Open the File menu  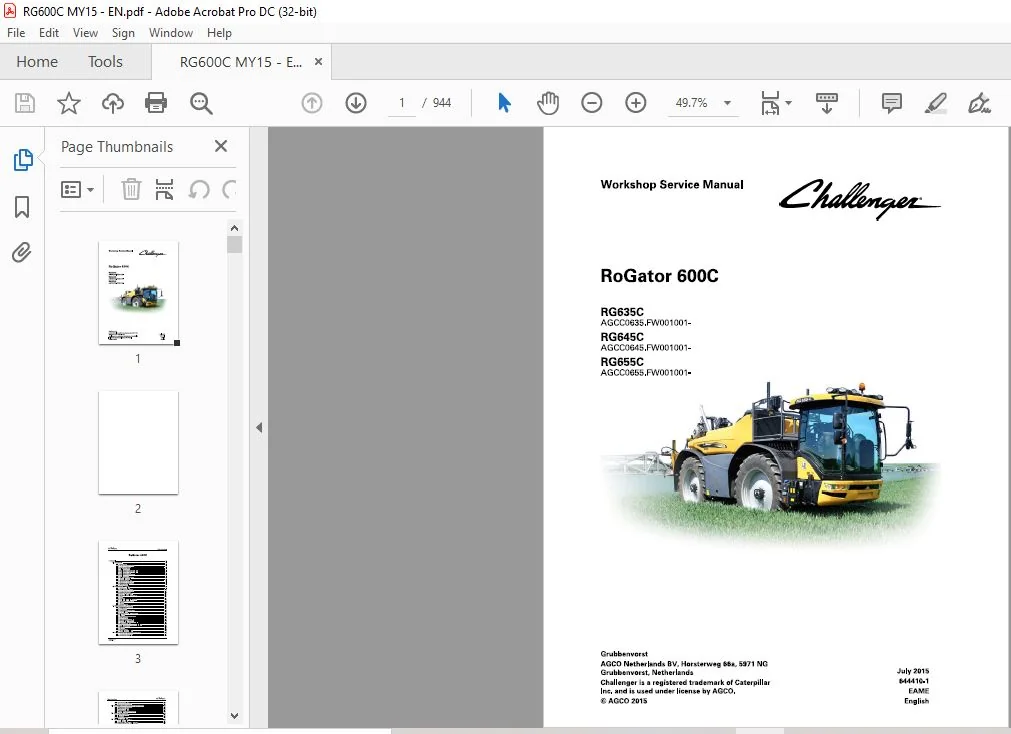pos(16,33)
